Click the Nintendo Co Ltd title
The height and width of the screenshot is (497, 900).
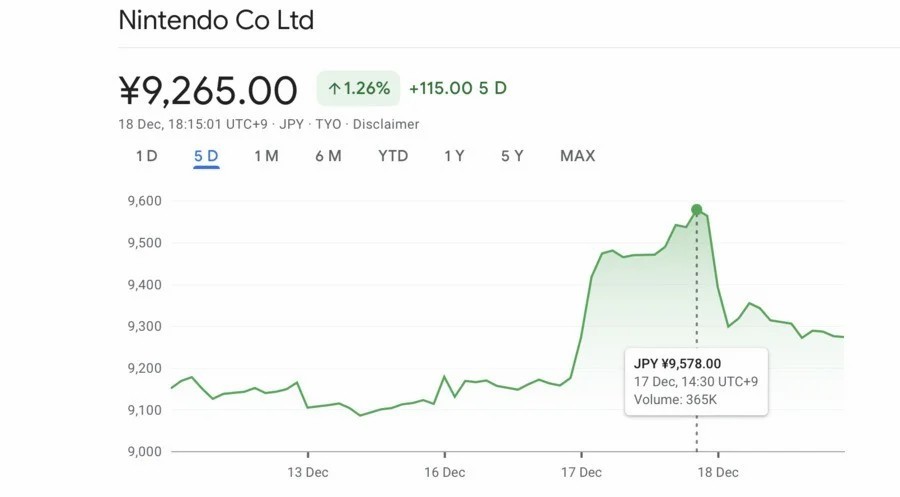point(216,20)
